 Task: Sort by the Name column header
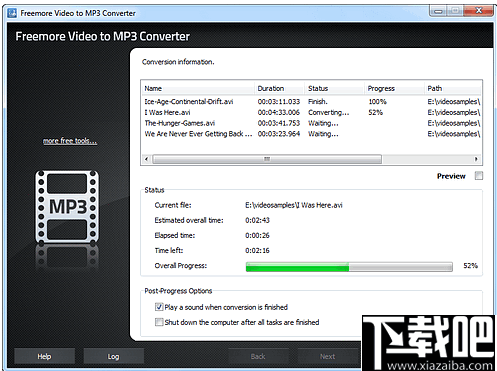pos(198,88)
